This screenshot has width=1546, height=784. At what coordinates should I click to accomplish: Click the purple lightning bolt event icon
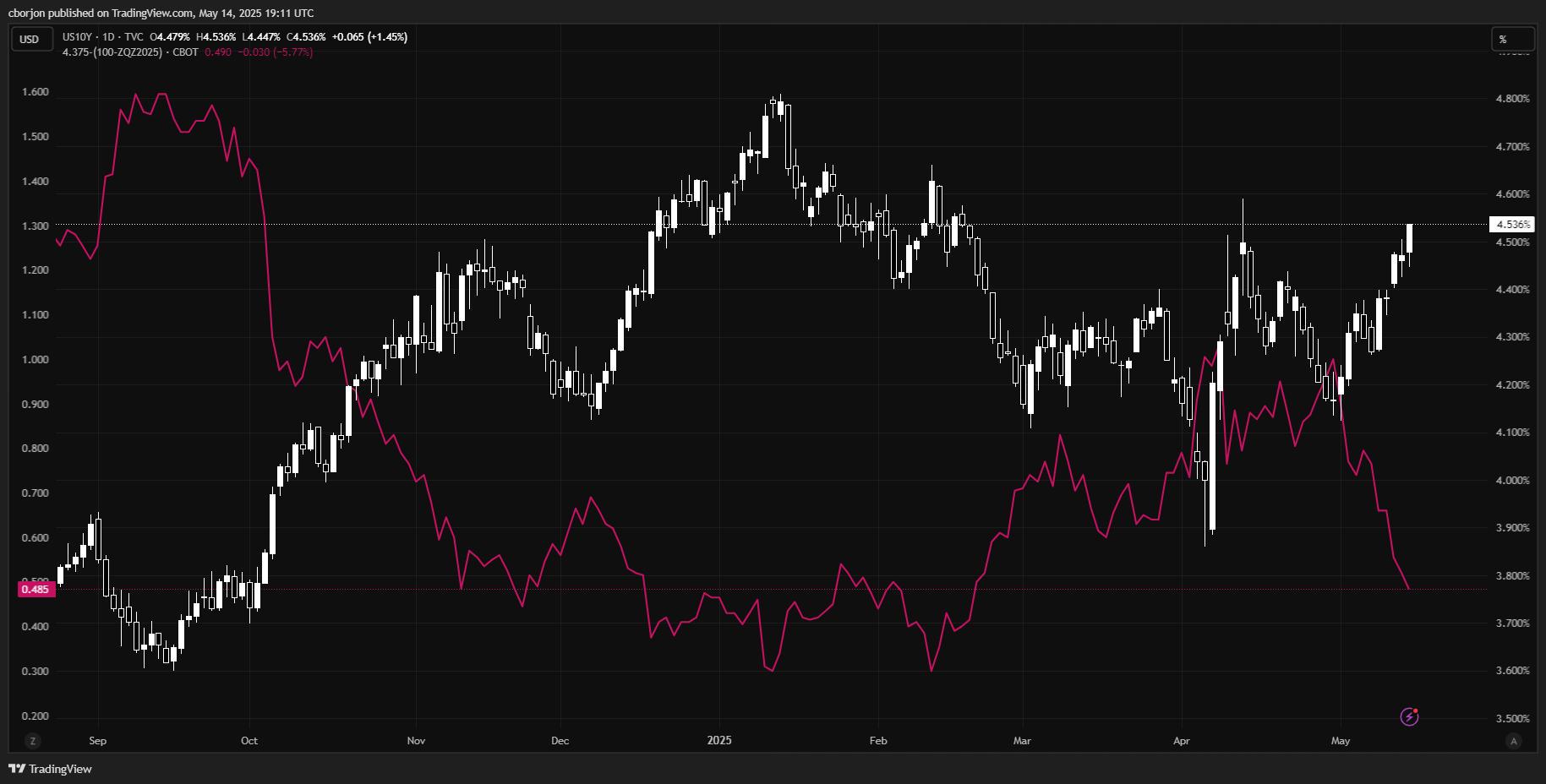tap(1409, 717)
